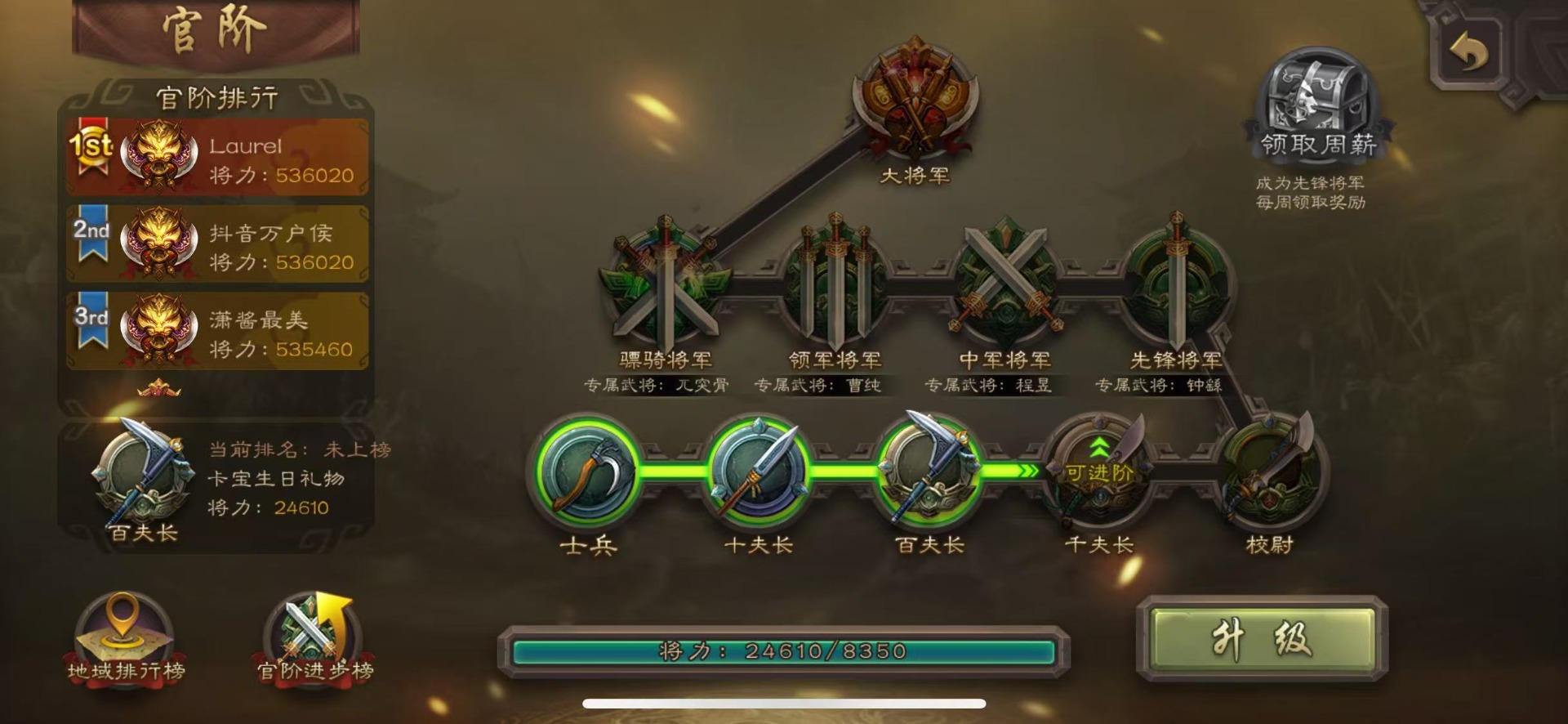Expand the ranking list below third place
The width and height of the screenshot is (1568, 724).
pos(160,389)
